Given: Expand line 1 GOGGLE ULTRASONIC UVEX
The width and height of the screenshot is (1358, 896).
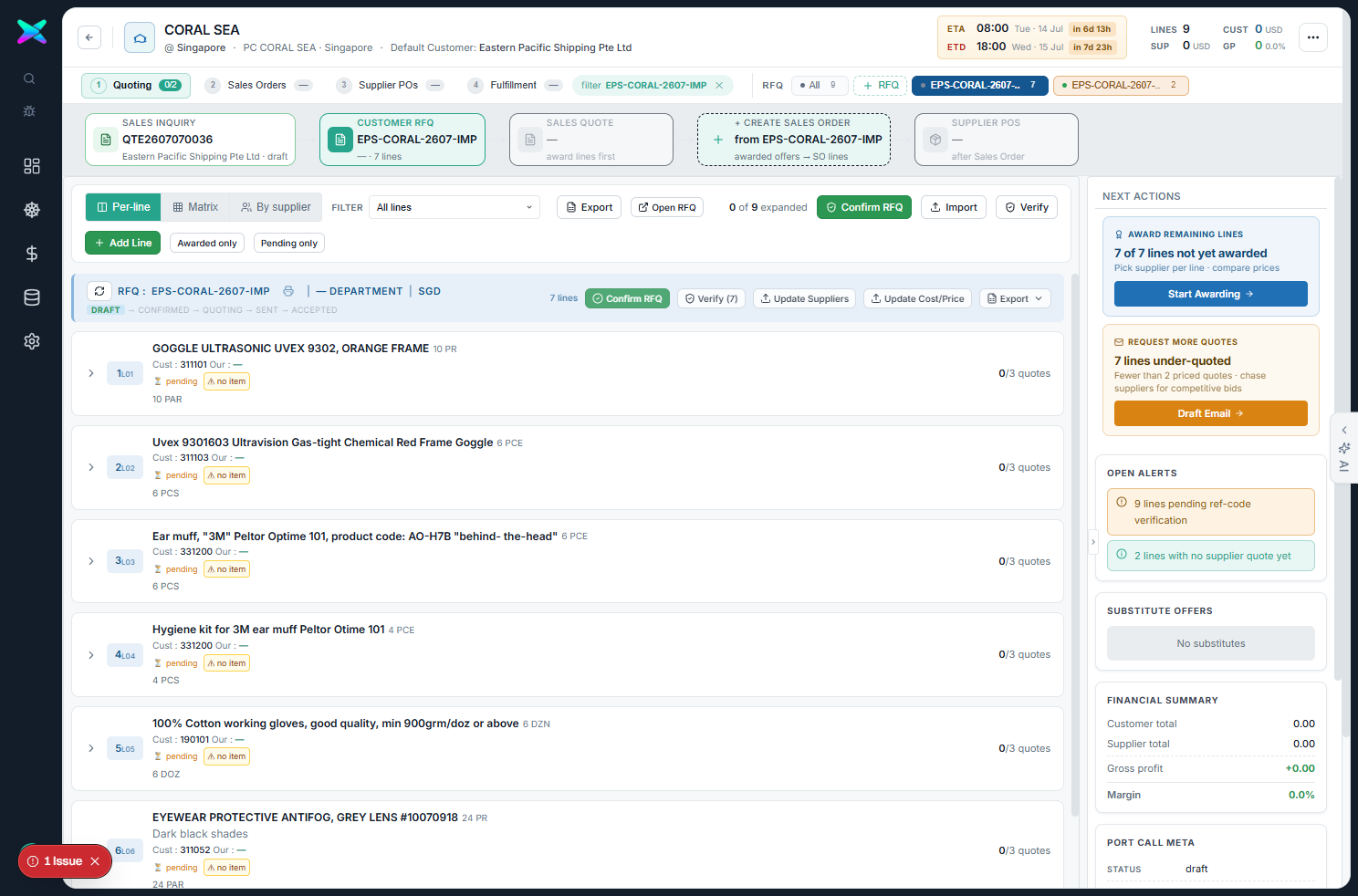Looking at the screenshot, I should (91, 373).
